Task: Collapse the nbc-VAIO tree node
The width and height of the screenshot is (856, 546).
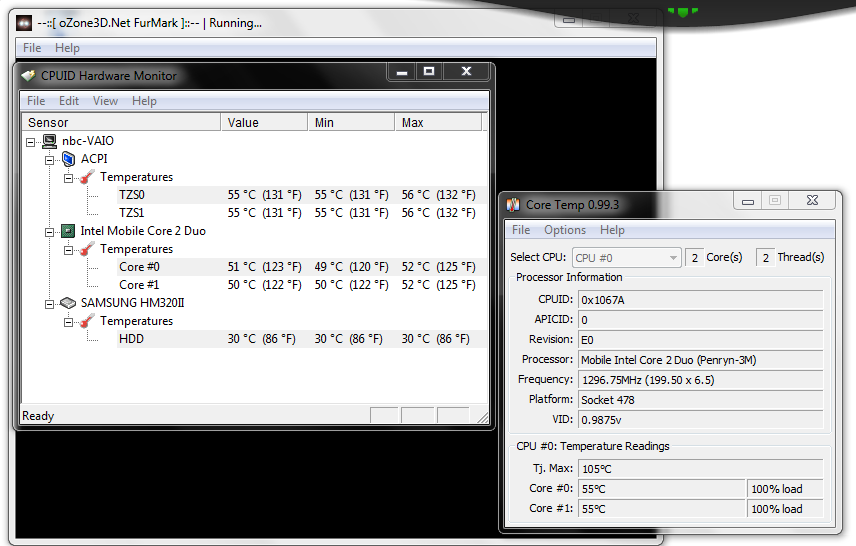Action: (x=31, y=142)
